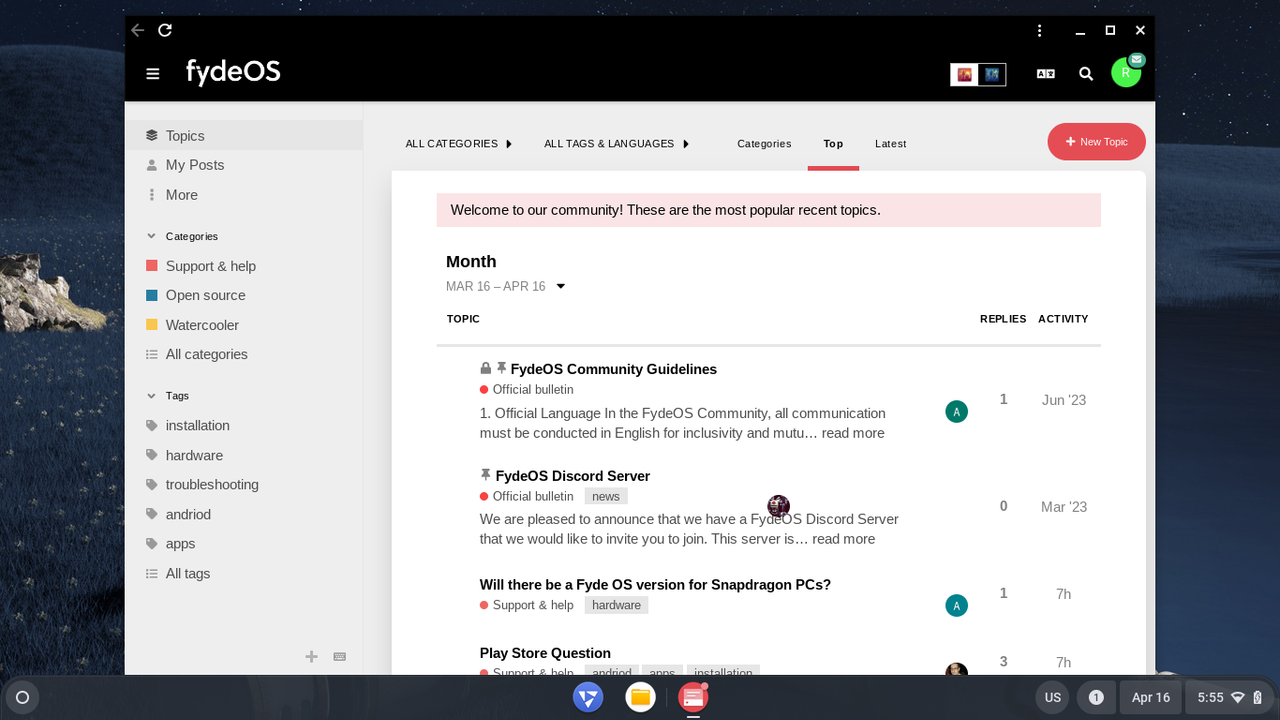Viewport: 1280px width, 720px height.
Task: Click the theme switcher image banner
Action: (978, 74)
